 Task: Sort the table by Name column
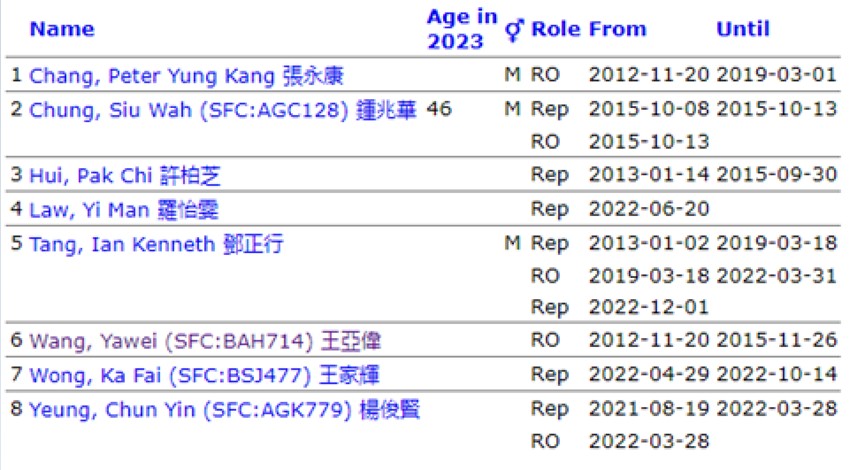point(62,29)
